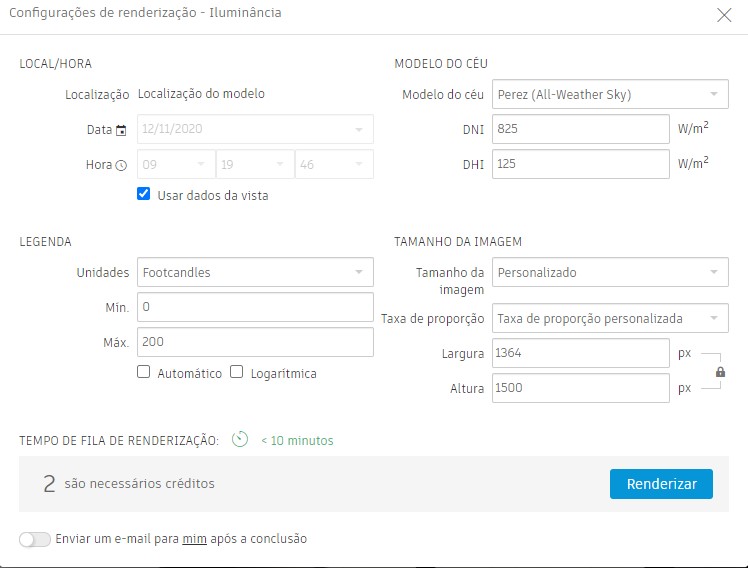Open the Unidades dropdown showing Footcandles
Viewport: 748px width, 568px height.
pyautogui.click(x=254, y=272)
